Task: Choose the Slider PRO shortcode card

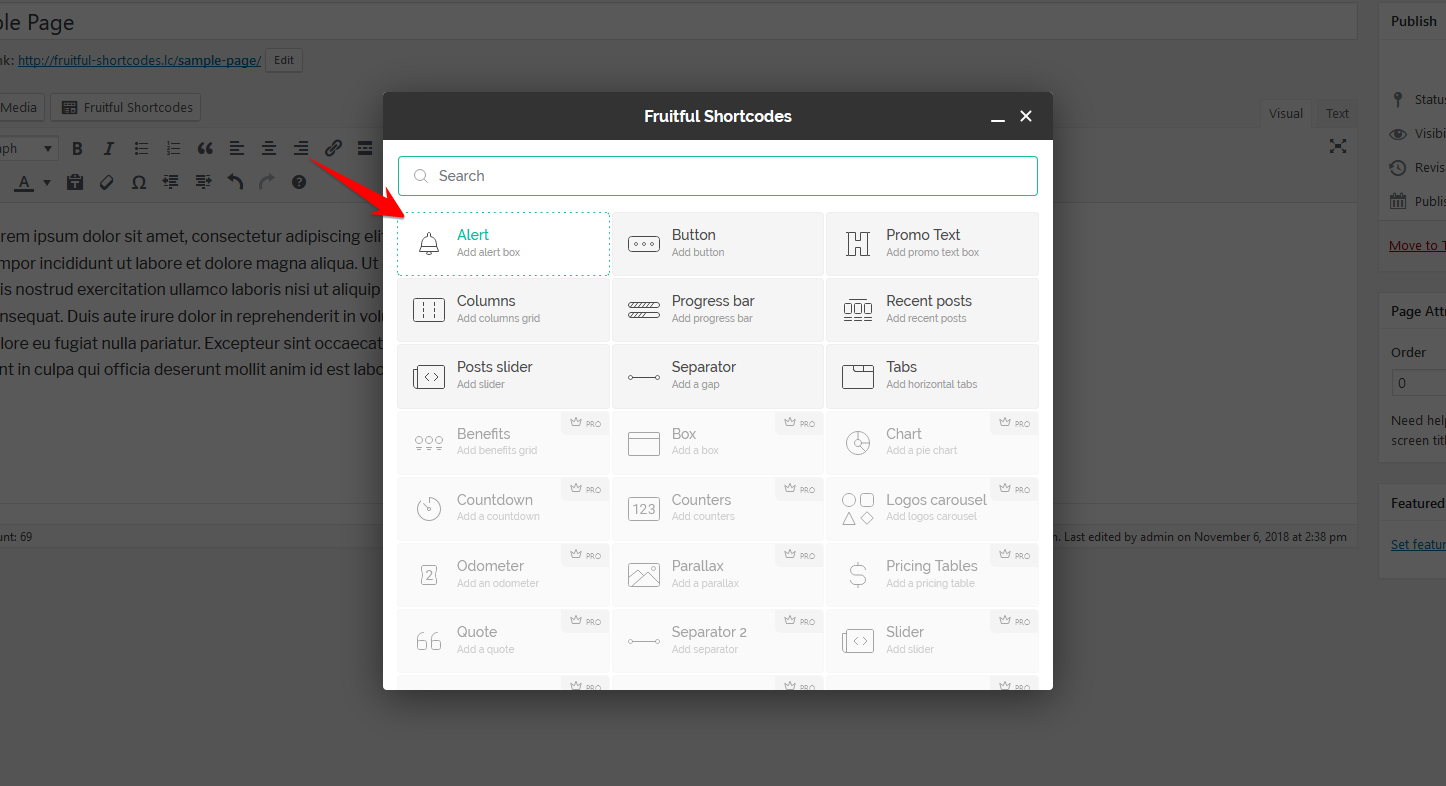Action: pyautogui.click(x=932, y=641)
